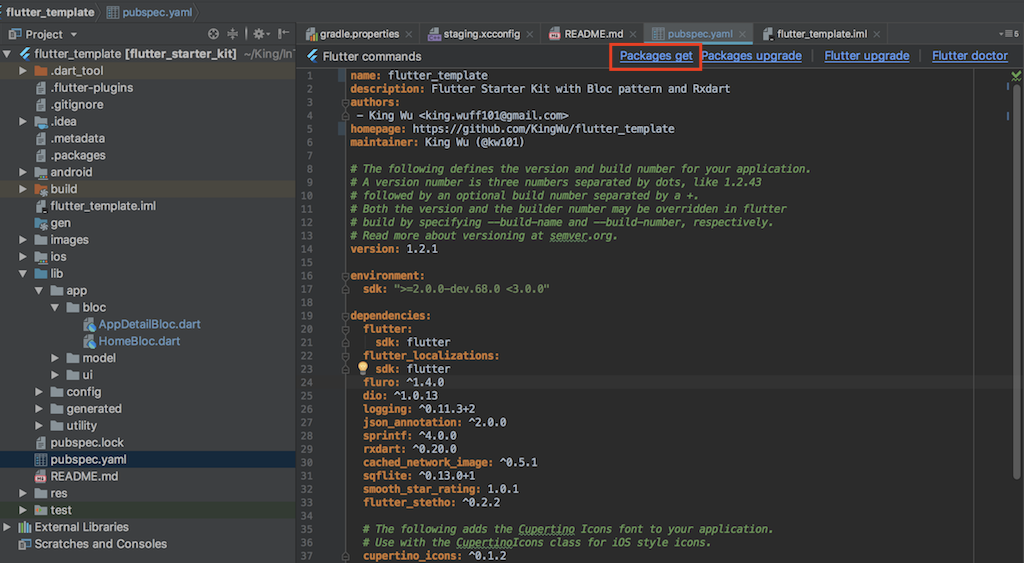Expand the utility folder
Image resolution: width=1024 pixels, height=563 pixels.
[39, 426]
